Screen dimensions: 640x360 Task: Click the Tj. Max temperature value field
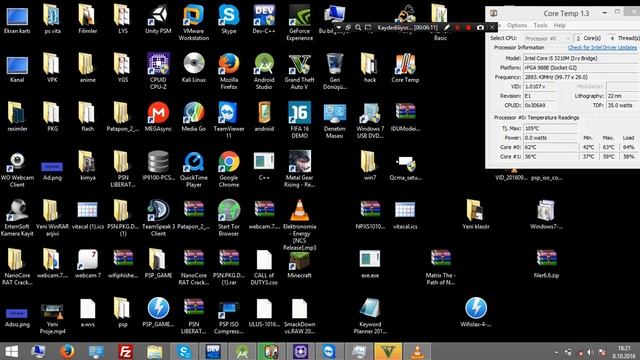click(551, 128)
